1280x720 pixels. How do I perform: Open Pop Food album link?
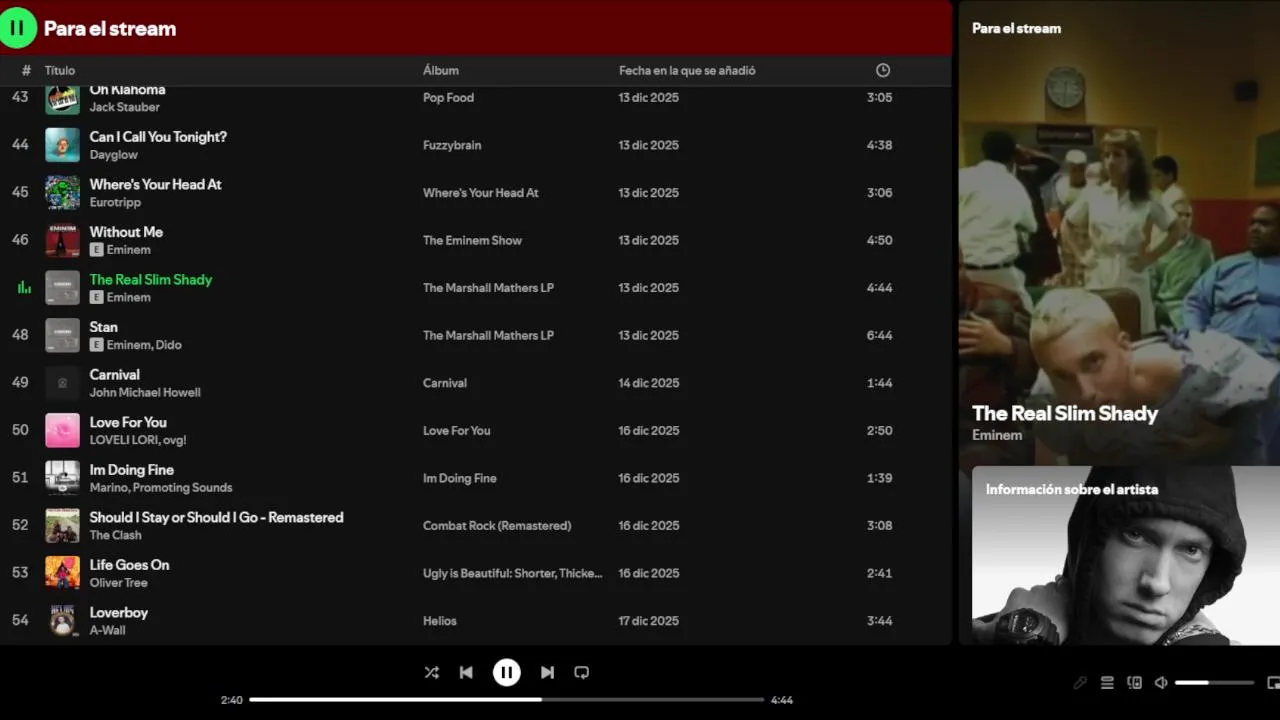(x=448, y=98)
